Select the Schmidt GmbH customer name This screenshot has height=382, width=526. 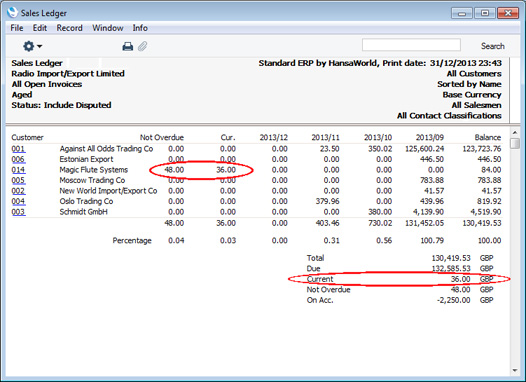coord(84,212)
